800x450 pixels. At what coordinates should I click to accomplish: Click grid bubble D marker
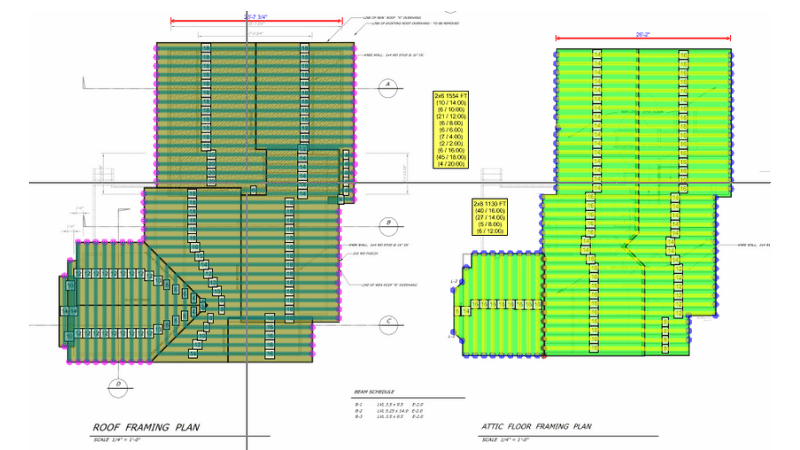pos(117,383)
